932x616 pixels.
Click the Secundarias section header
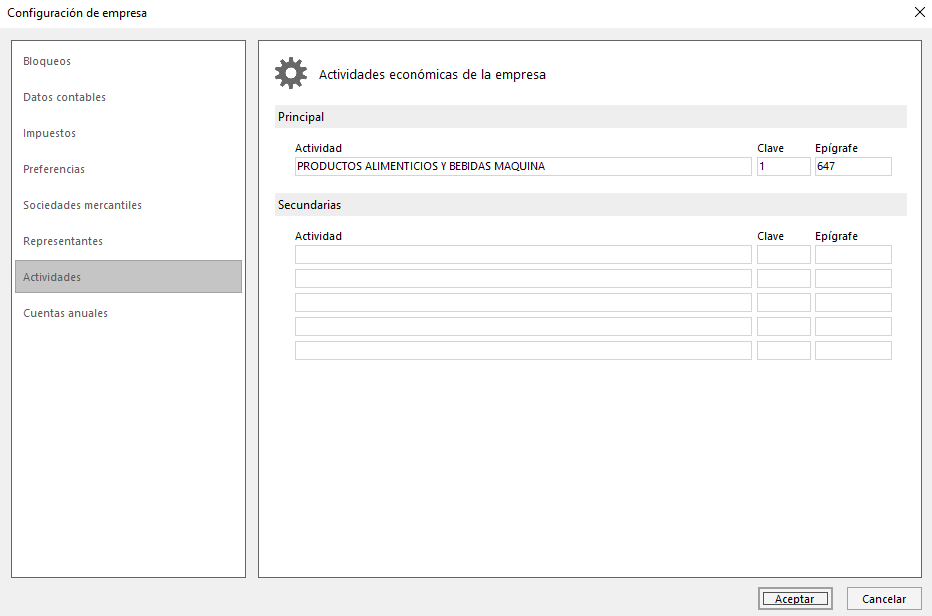point(591,205)
